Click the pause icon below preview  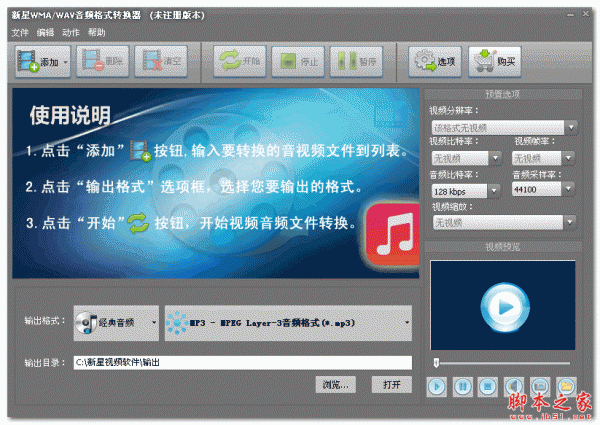click(463, 387)
